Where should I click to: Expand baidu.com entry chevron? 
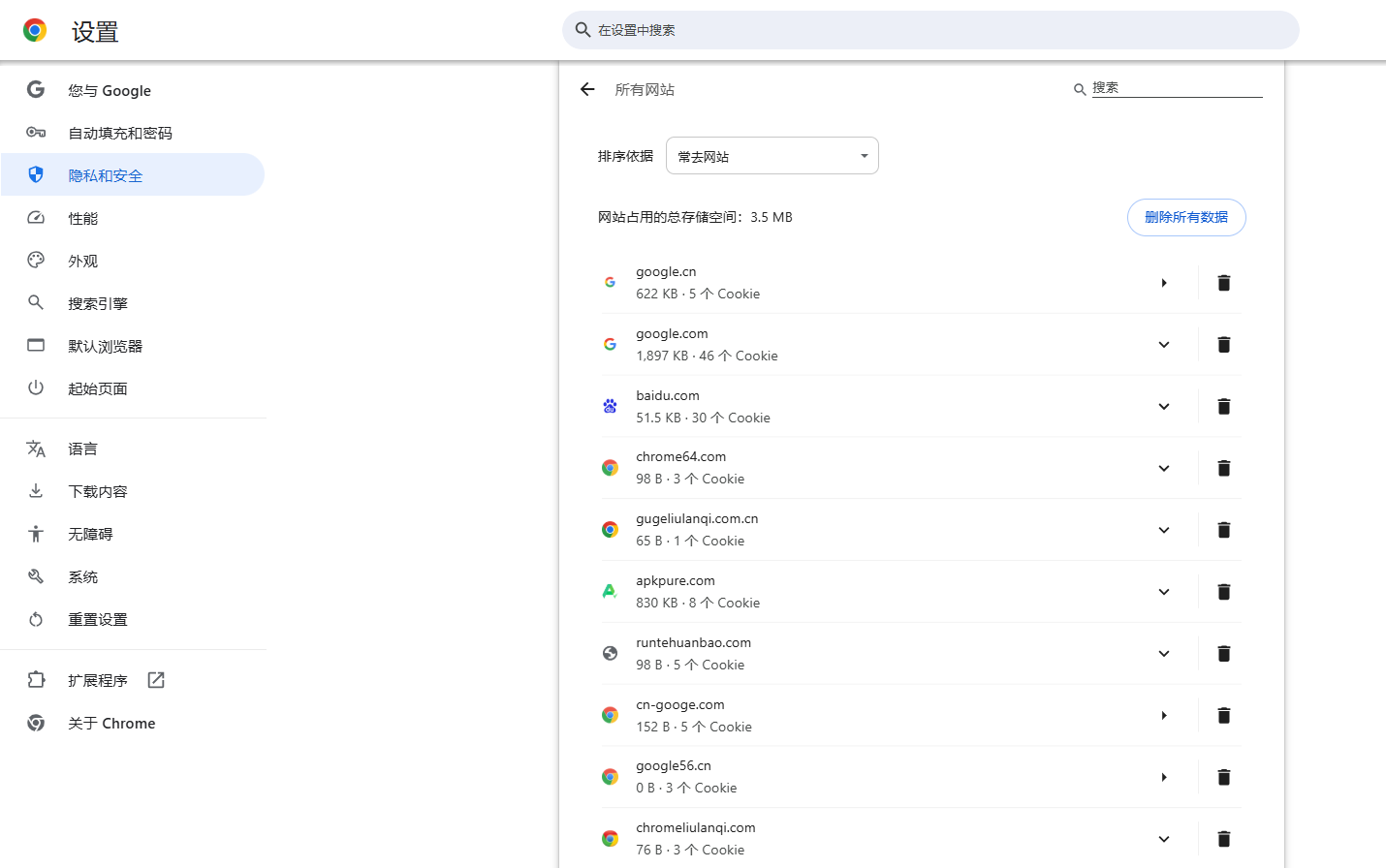coord(1163,407)
